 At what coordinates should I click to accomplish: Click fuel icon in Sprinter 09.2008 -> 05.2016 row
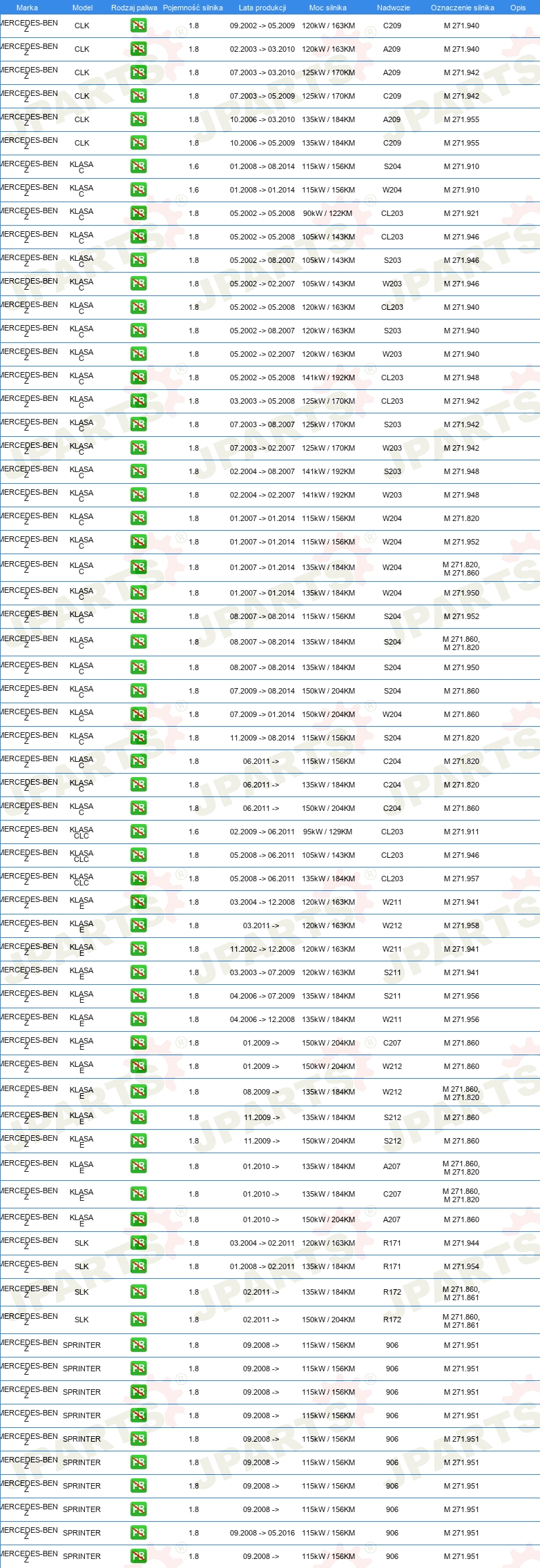pyautogui.click(x=139, y=1533)
